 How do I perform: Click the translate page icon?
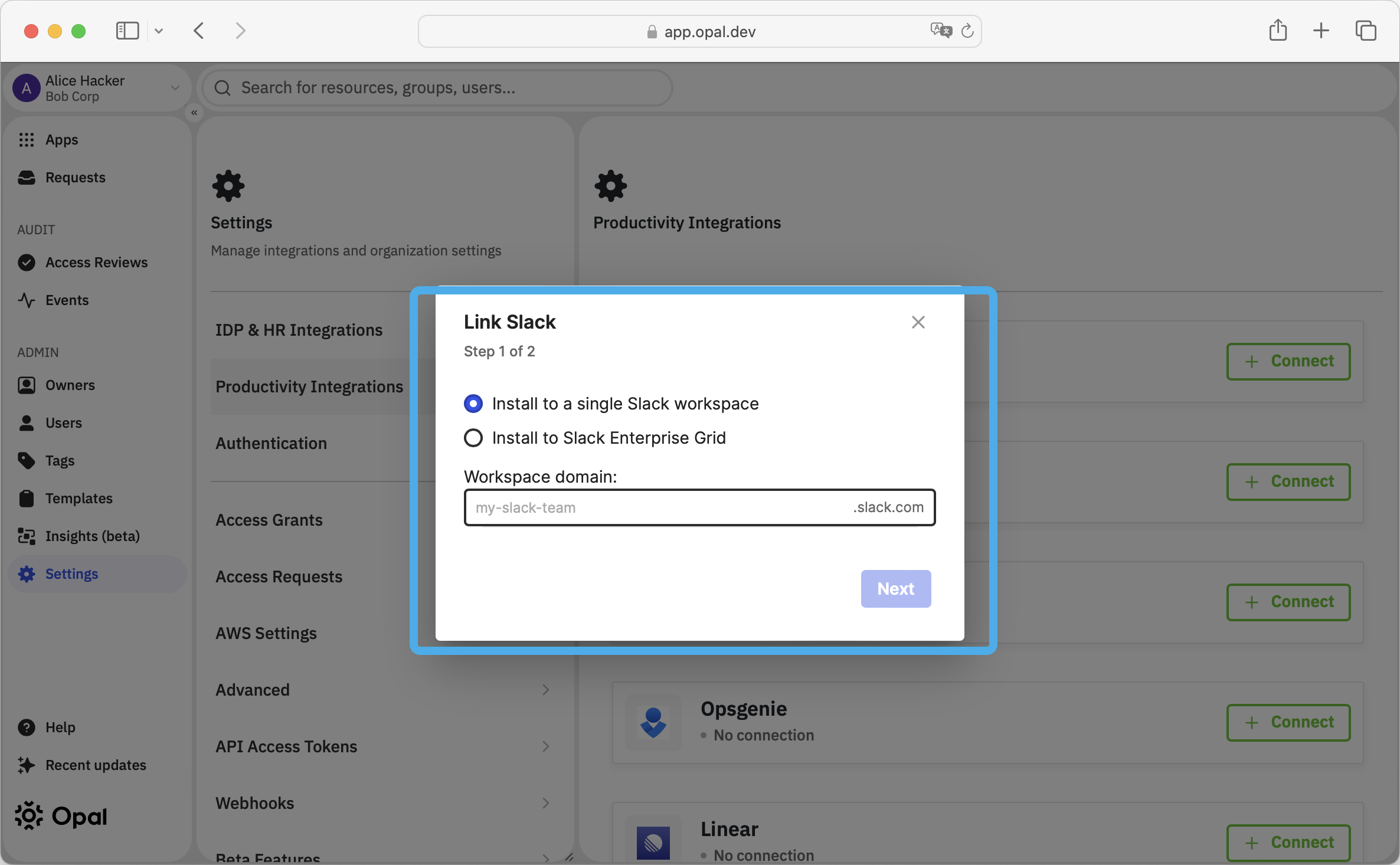941,31
